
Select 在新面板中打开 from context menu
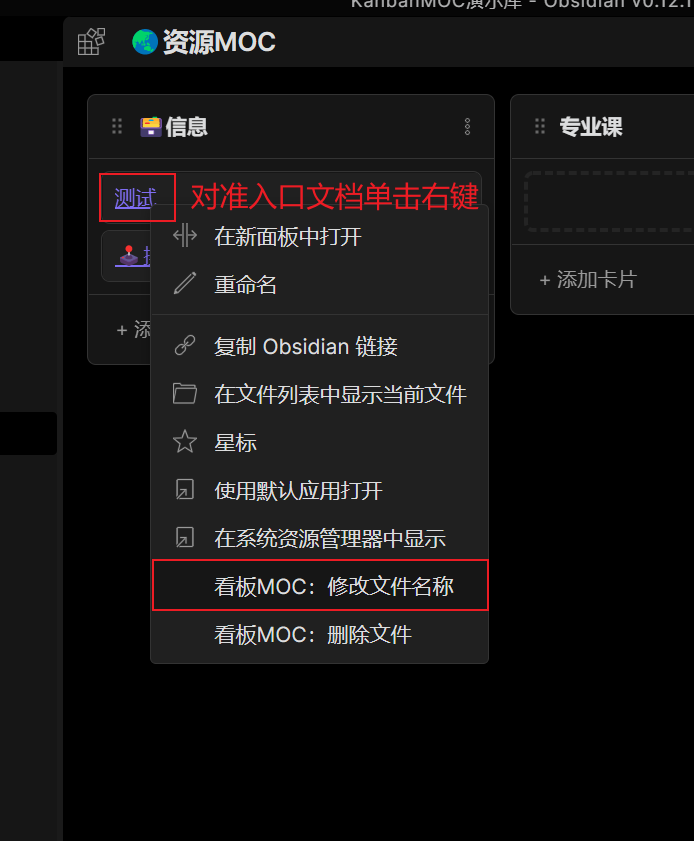[320, 237]
